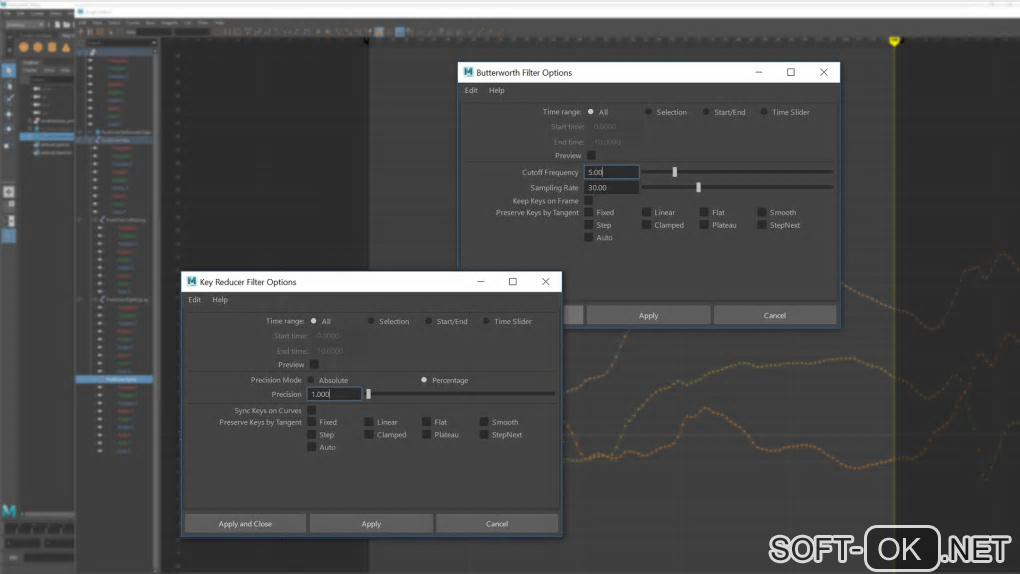Check Step tangent in Butterworth Filter
This screenshot has width=1020, height=574.
pyautogui.click(x=589, y=225)
